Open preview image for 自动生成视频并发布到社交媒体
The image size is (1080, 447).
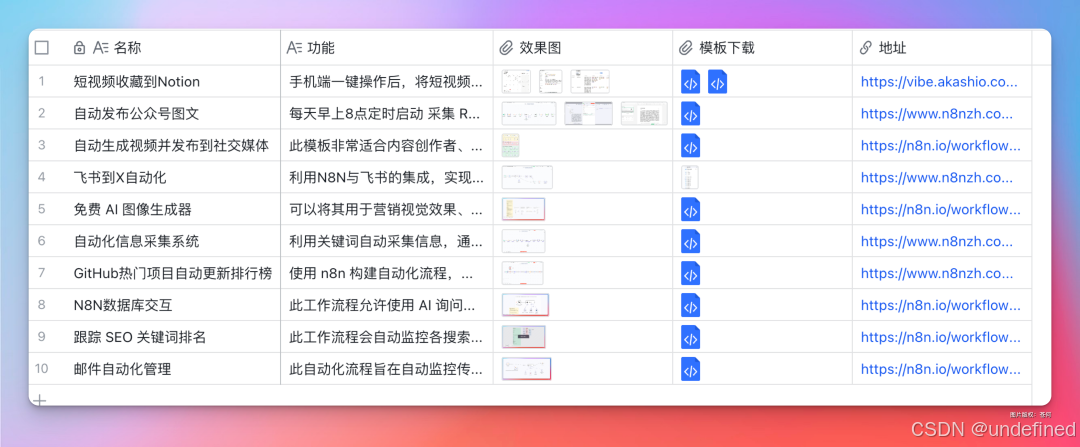coord(510,145)
